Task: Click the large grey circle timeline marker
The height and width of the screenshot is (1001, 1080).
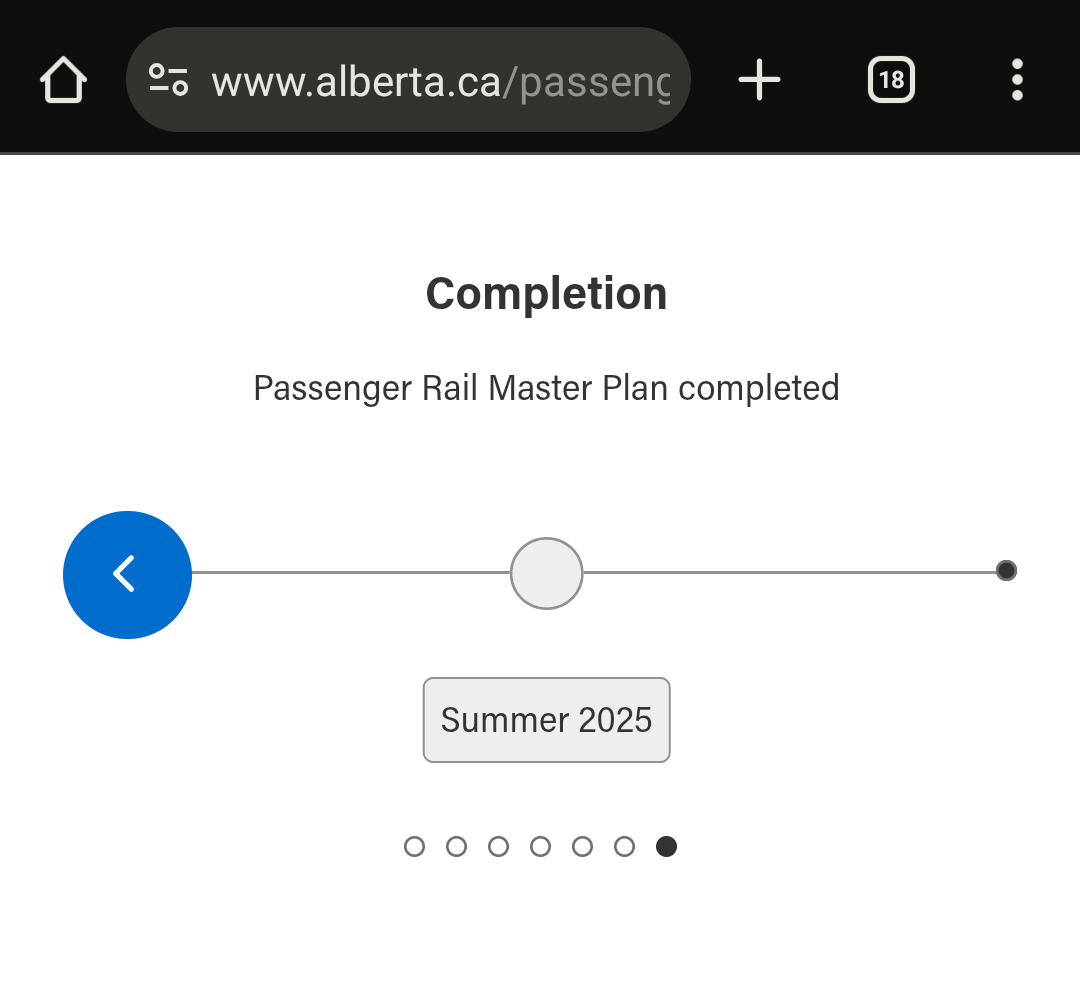Action: [x=546, y=573]
